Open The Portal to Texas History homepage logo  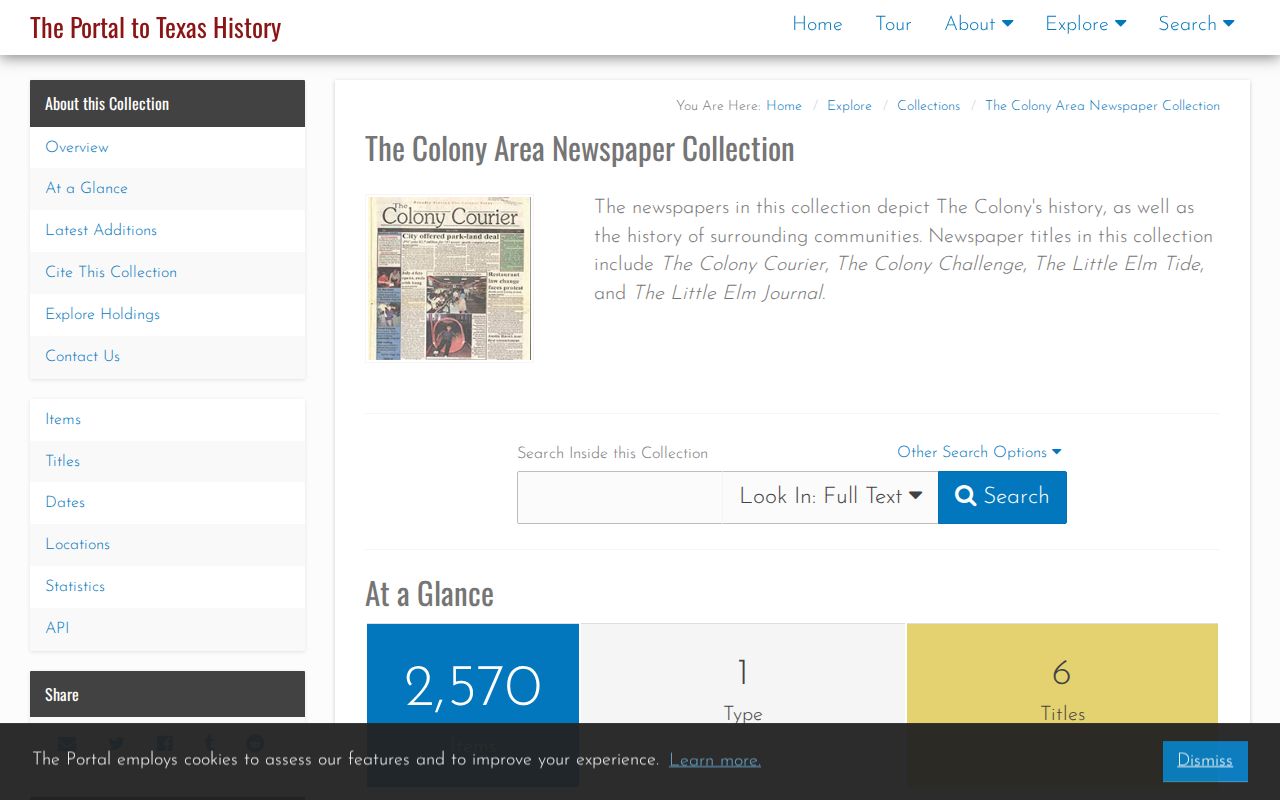pos(155,27)
